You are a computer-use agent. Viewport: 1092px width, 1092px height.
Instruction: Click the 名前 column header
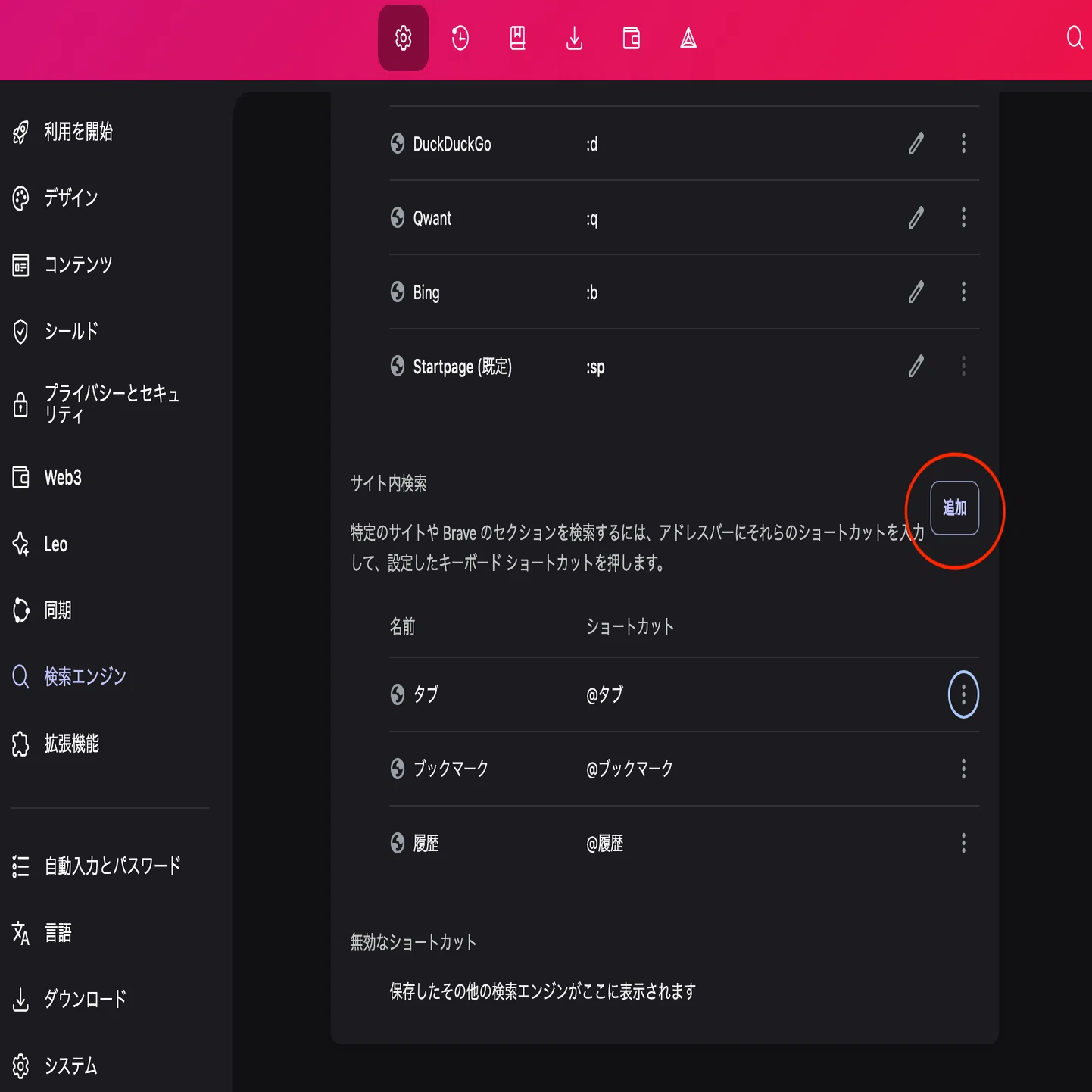coord(402,626)
